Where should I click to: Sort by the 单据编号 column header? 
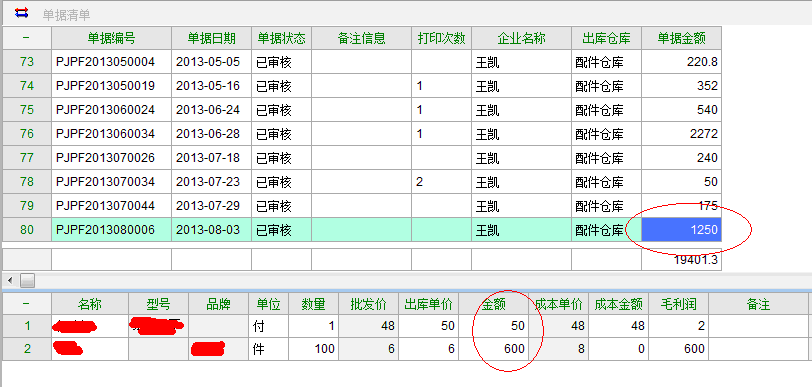pyautogui.click(x=111, y=38)
